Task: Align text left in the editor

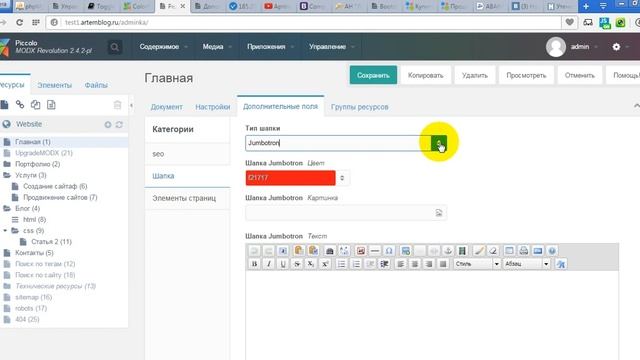Action: tap(400, 264)
